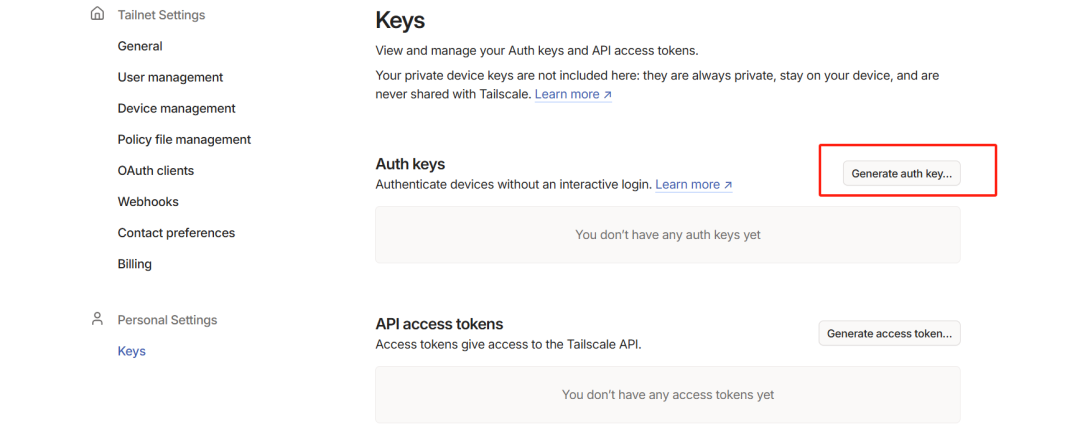Open Learn more link under Auth keys
The width and height of the screenshot is (1080, 432).
pos(694,185)
